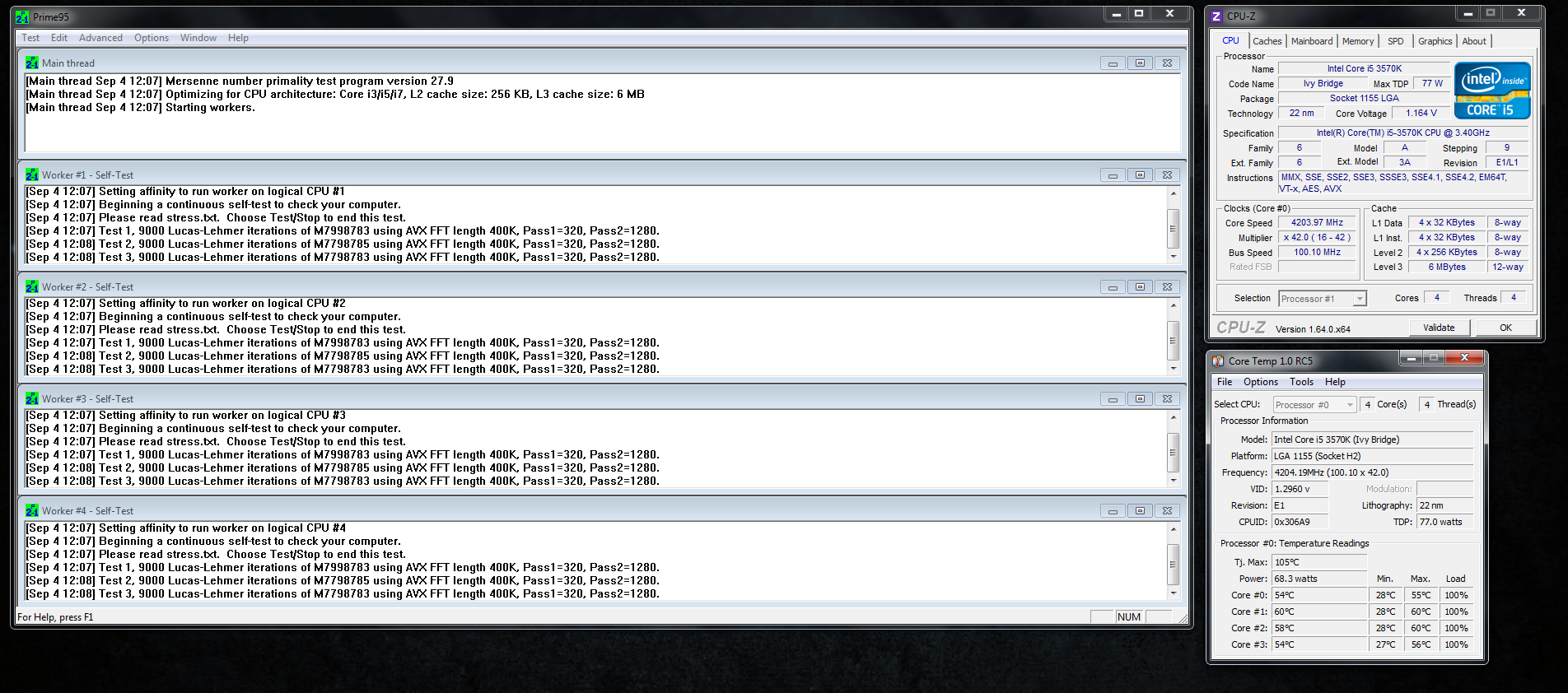The width and height of the screenshot is (1568, 693).
Task: Expand the Processor #1 selection dropdown in CPU-Z
Action: (x=1360, y=299)
